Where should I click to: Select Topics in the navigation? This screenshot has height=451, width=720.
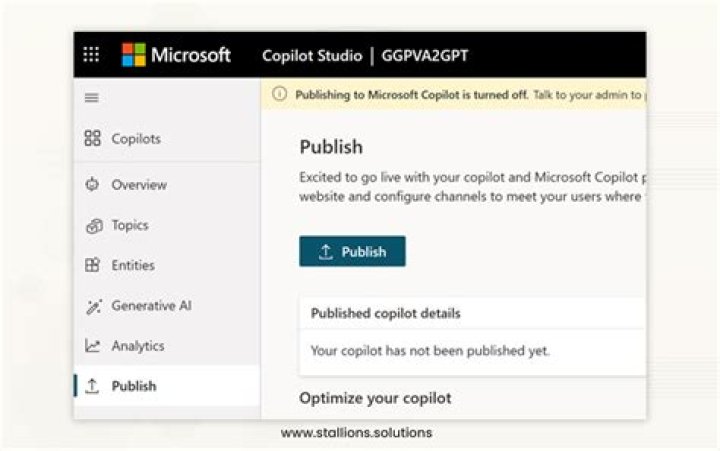point(130,226)
